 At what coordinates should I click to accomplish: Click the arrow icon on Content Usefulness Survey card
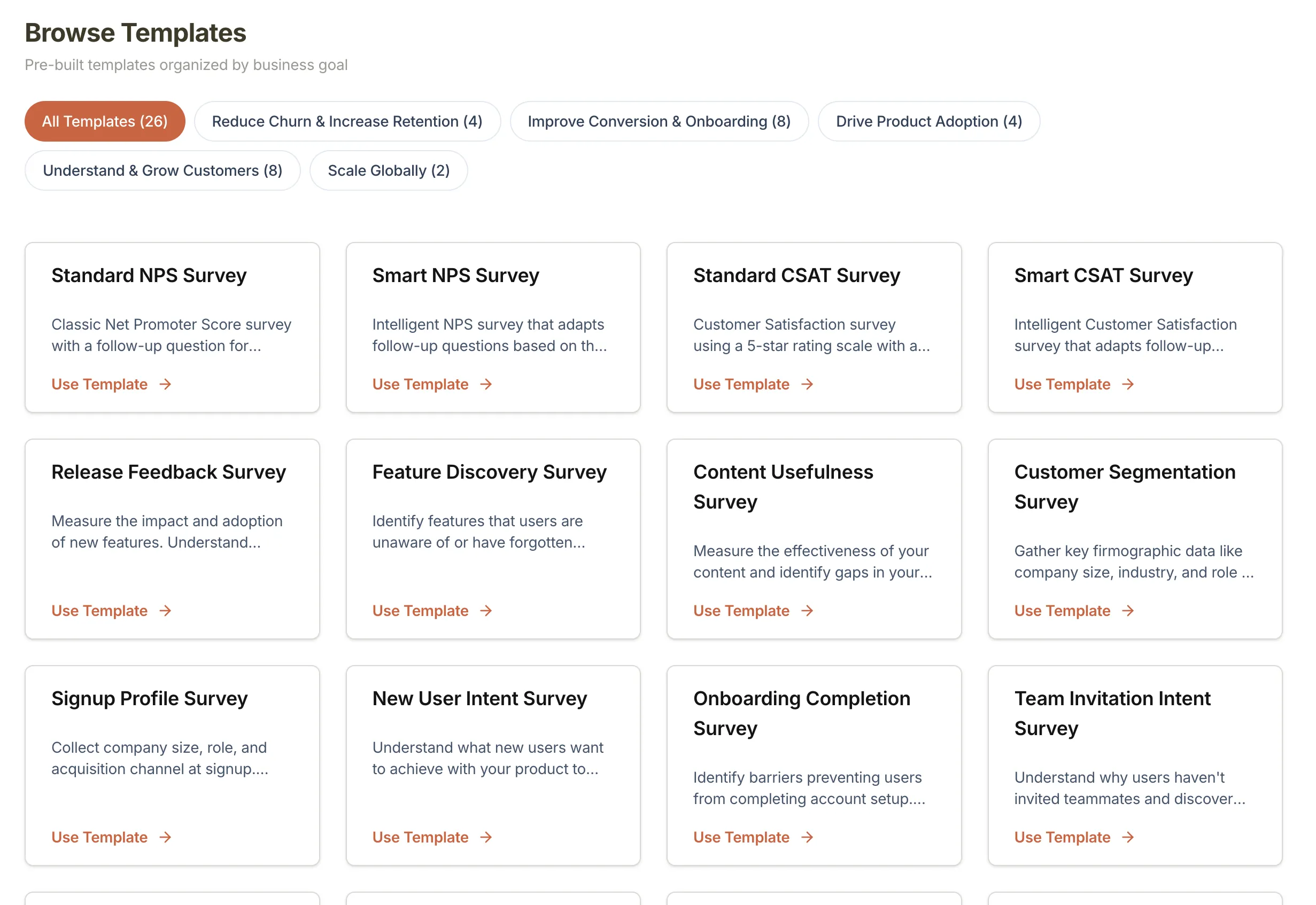807,611
